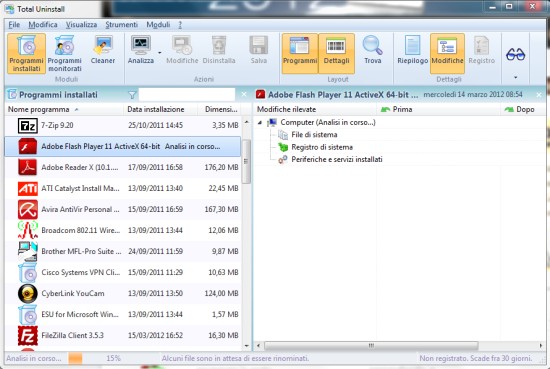The width and height of the screenshot is (550, 369).
Task: Focus the program filter search field
Action: pos(187,95)
